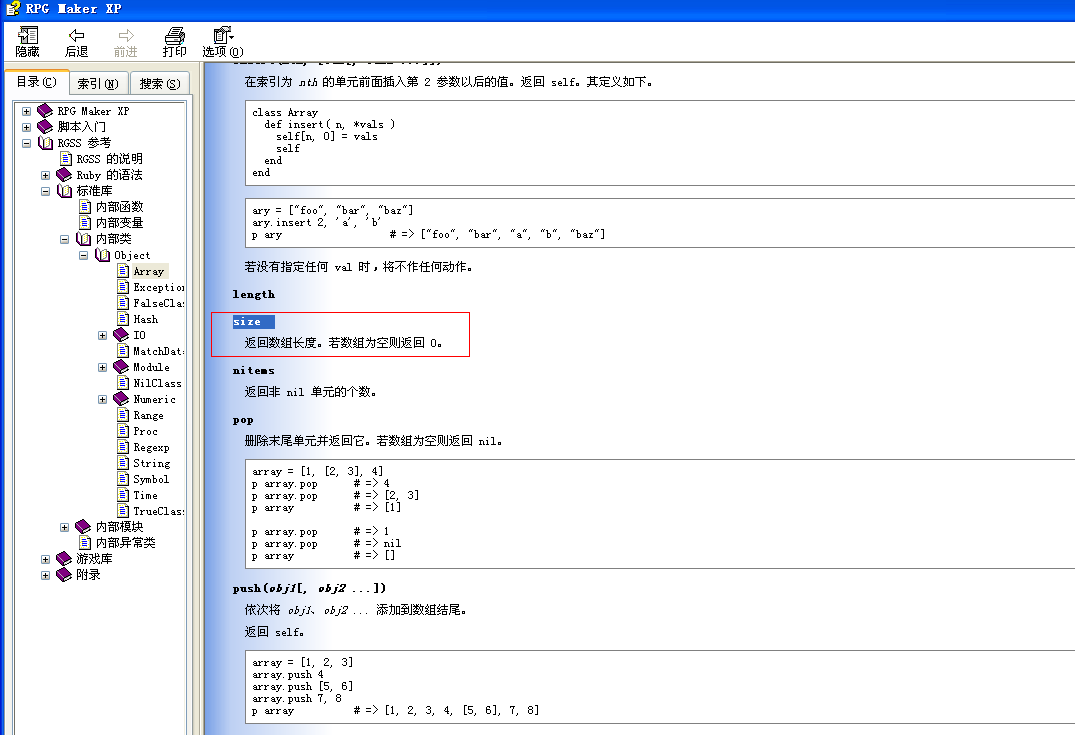This screenshot has height=735, width=1075.
Task: Open the 选项 options toolbar menu
Action: tap(223, 42)
